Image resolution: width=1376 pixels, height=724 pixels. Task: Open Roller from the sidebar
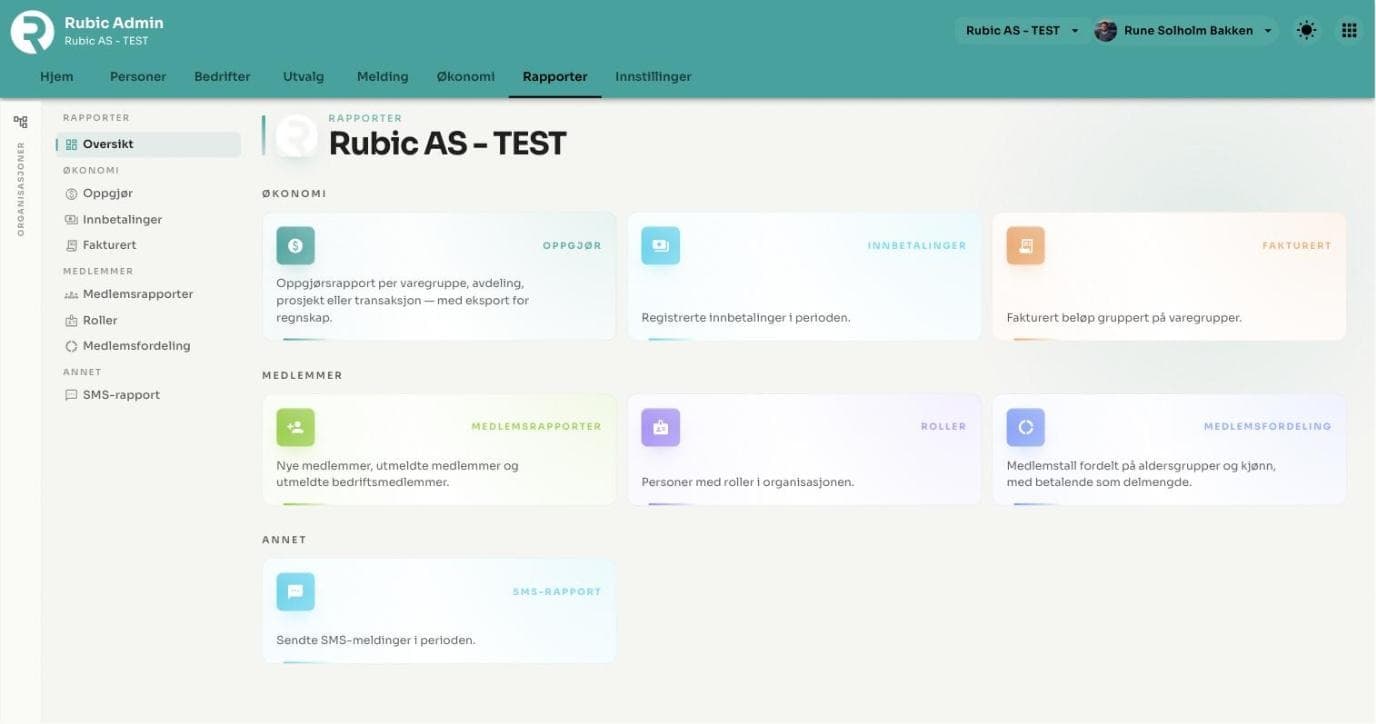pos(148,321)
